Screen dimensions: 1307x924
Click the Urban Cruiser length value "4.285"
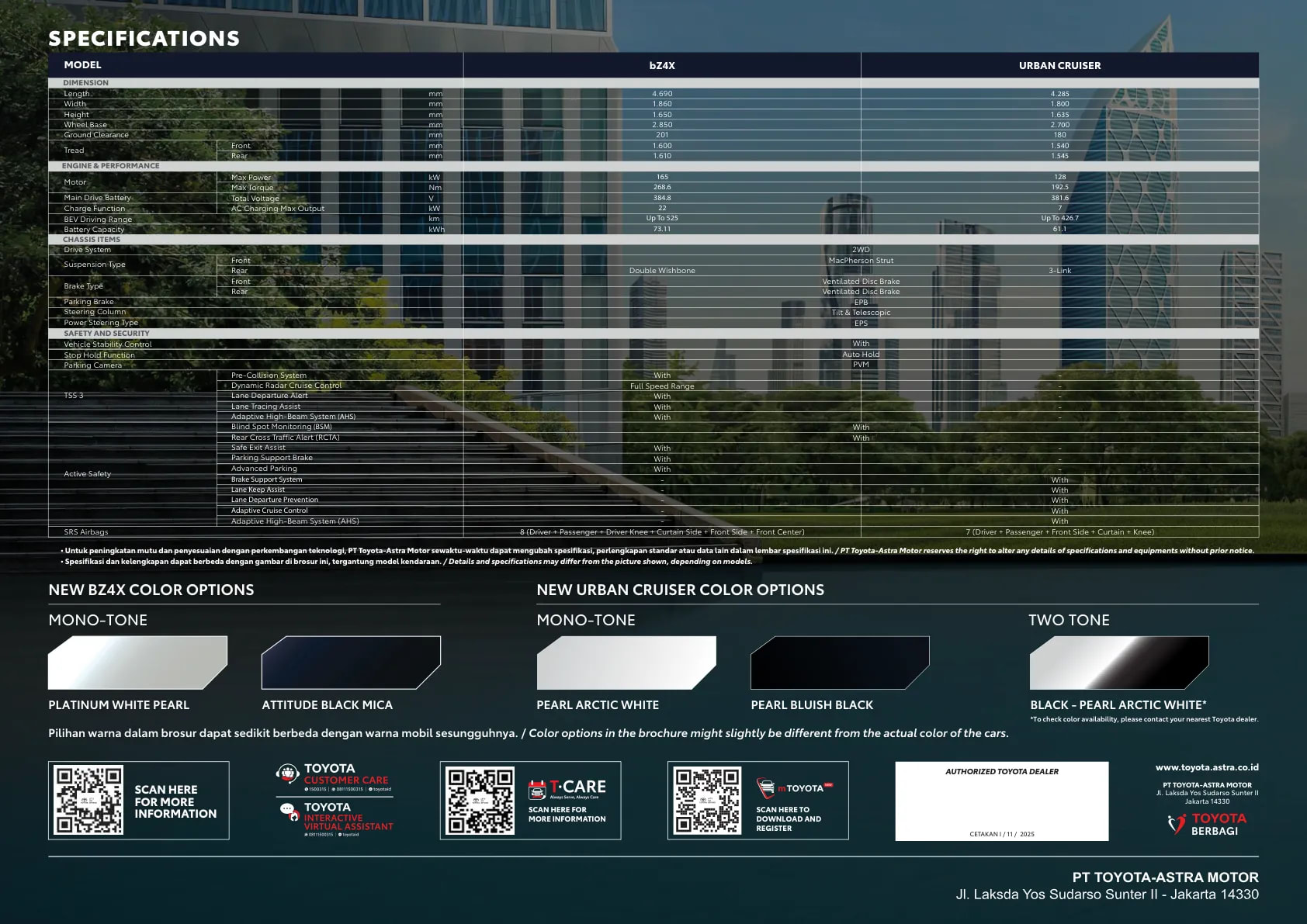click(x=1059, y=94)
